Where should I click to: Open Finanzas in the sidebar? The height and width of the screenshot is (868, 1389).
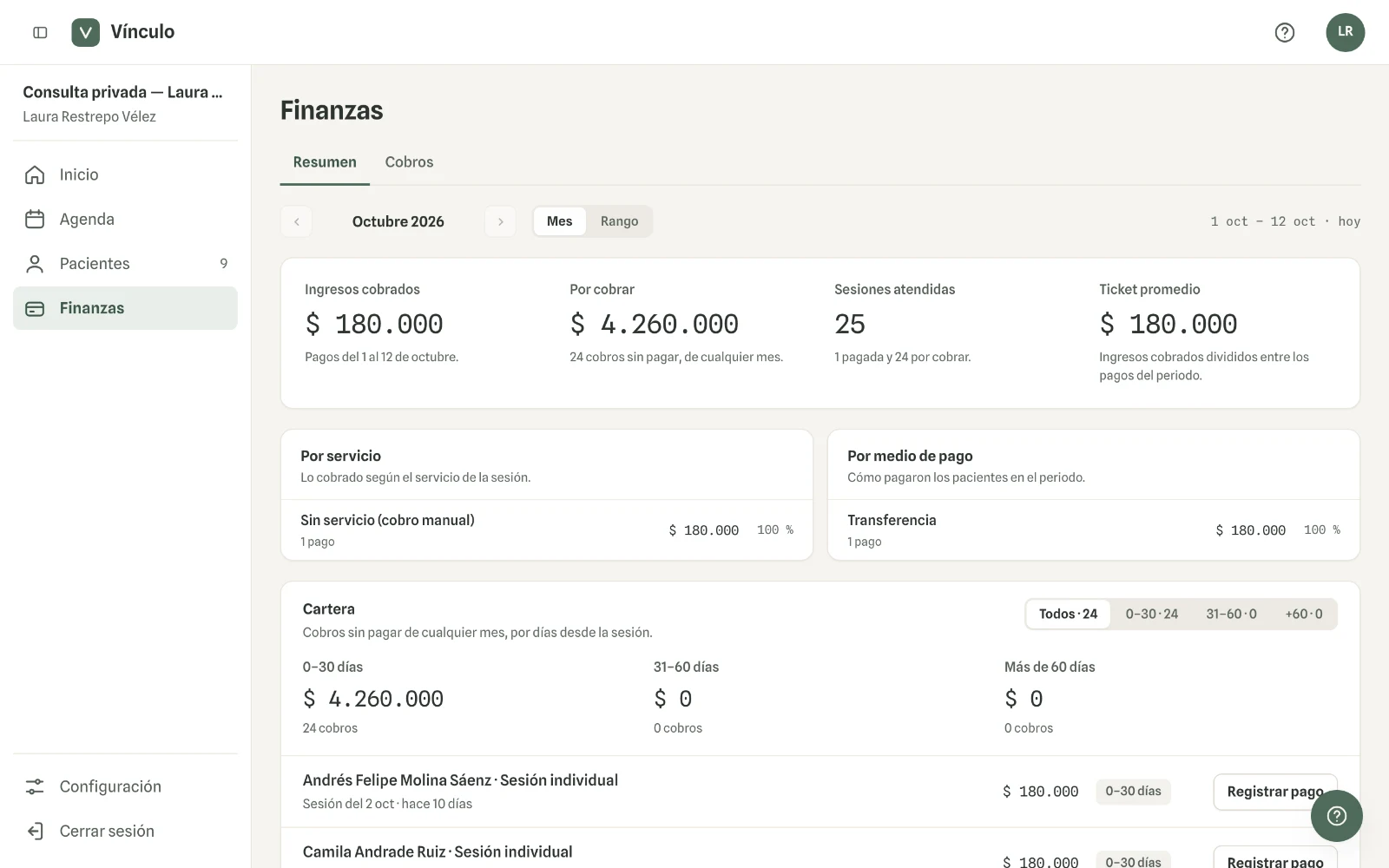125,308
